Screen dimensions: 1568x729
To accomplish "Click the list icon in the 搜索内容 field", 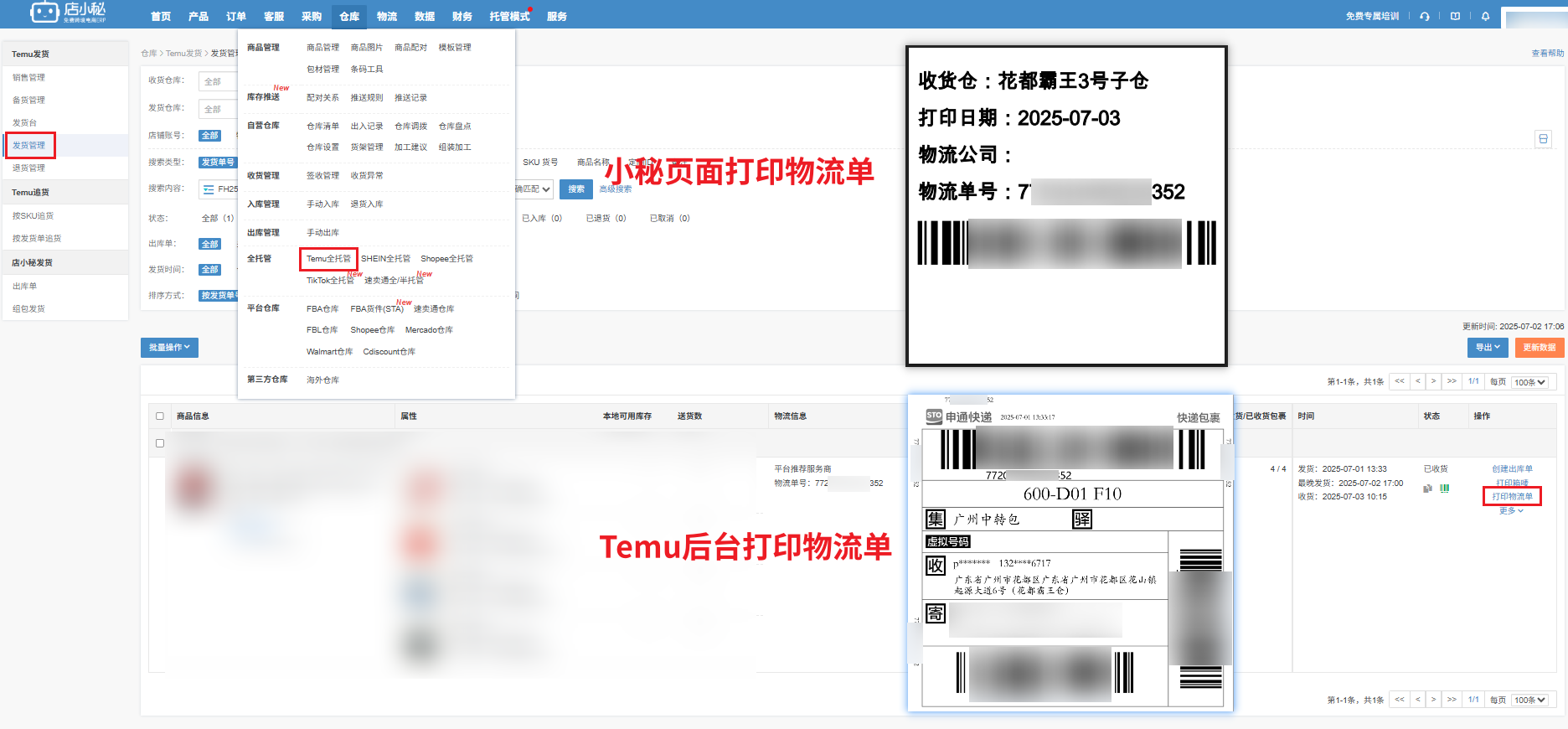I will (x=209, y=189).
